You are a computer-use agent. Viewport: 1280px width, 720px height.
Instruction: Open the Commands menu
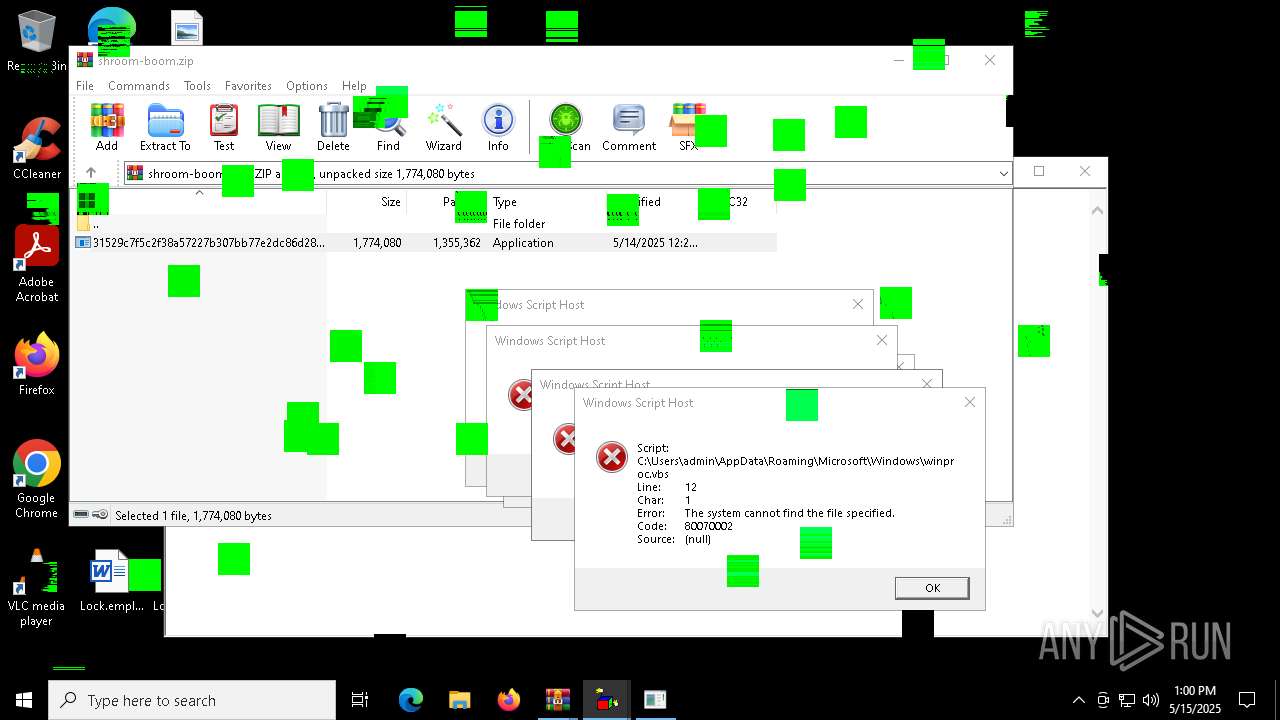pyautogui.click(x=139, y=86)
